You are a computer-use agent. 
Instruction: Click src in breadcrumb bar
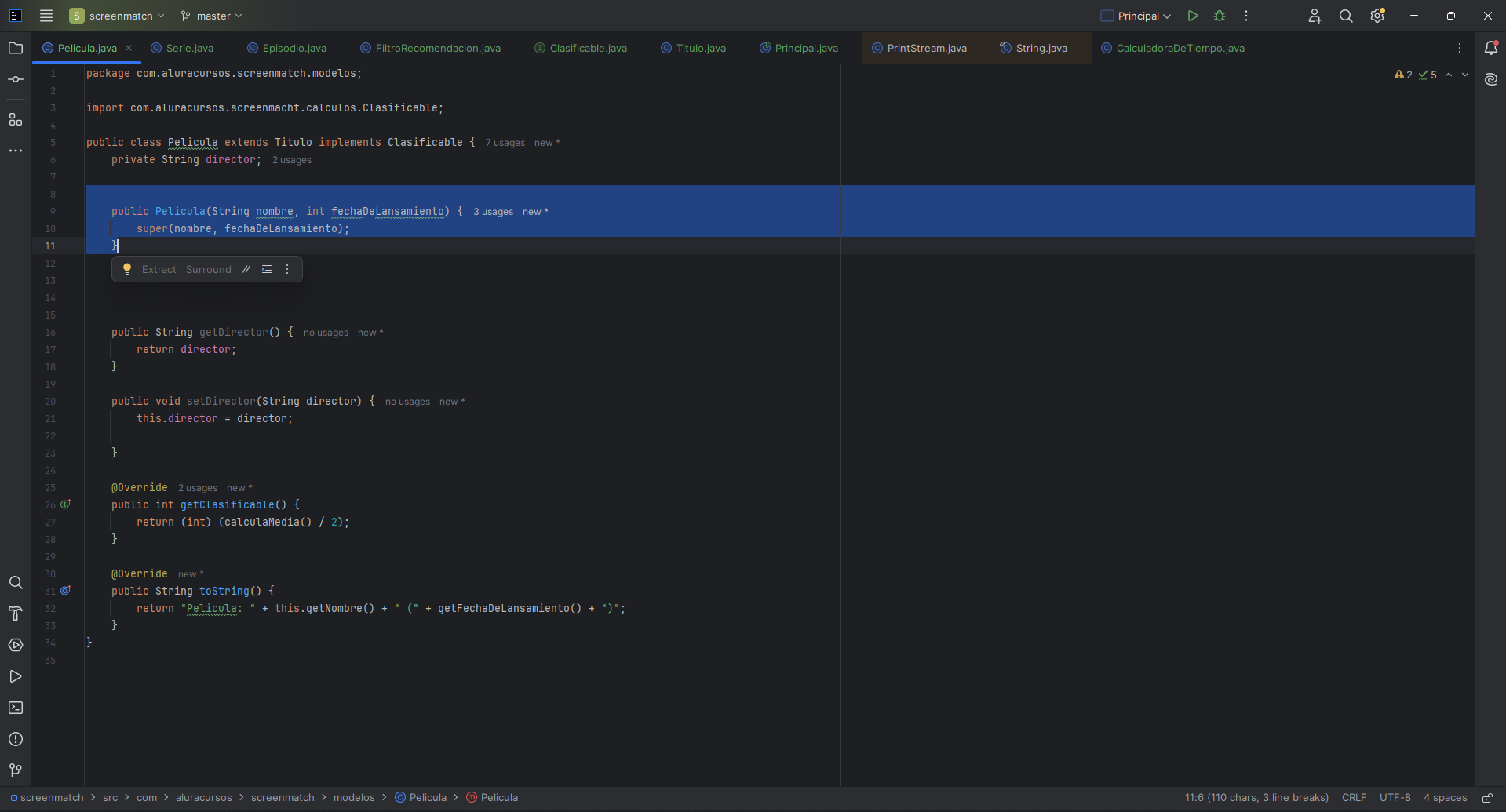point(110,798)
